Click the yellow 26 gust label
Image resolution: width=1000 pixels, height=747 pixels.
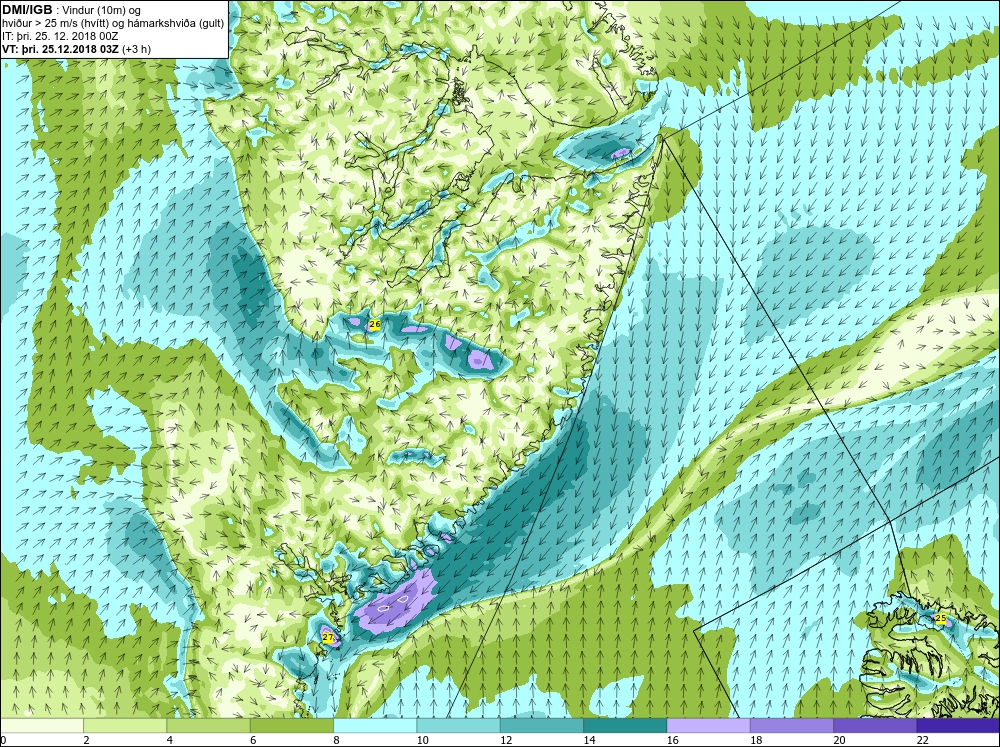click(375, 325)
